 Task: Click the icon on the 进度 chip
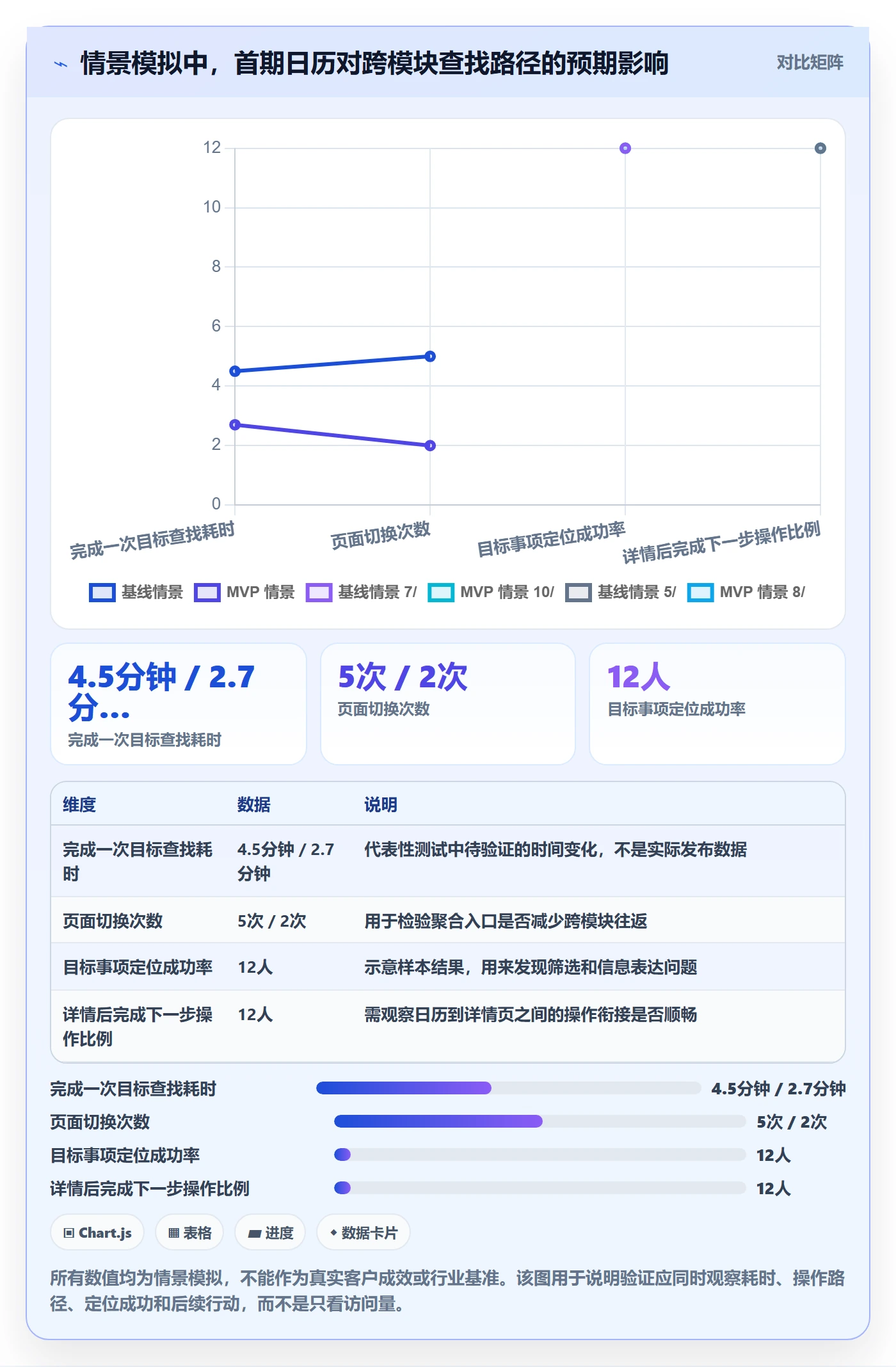(254, 1233)
